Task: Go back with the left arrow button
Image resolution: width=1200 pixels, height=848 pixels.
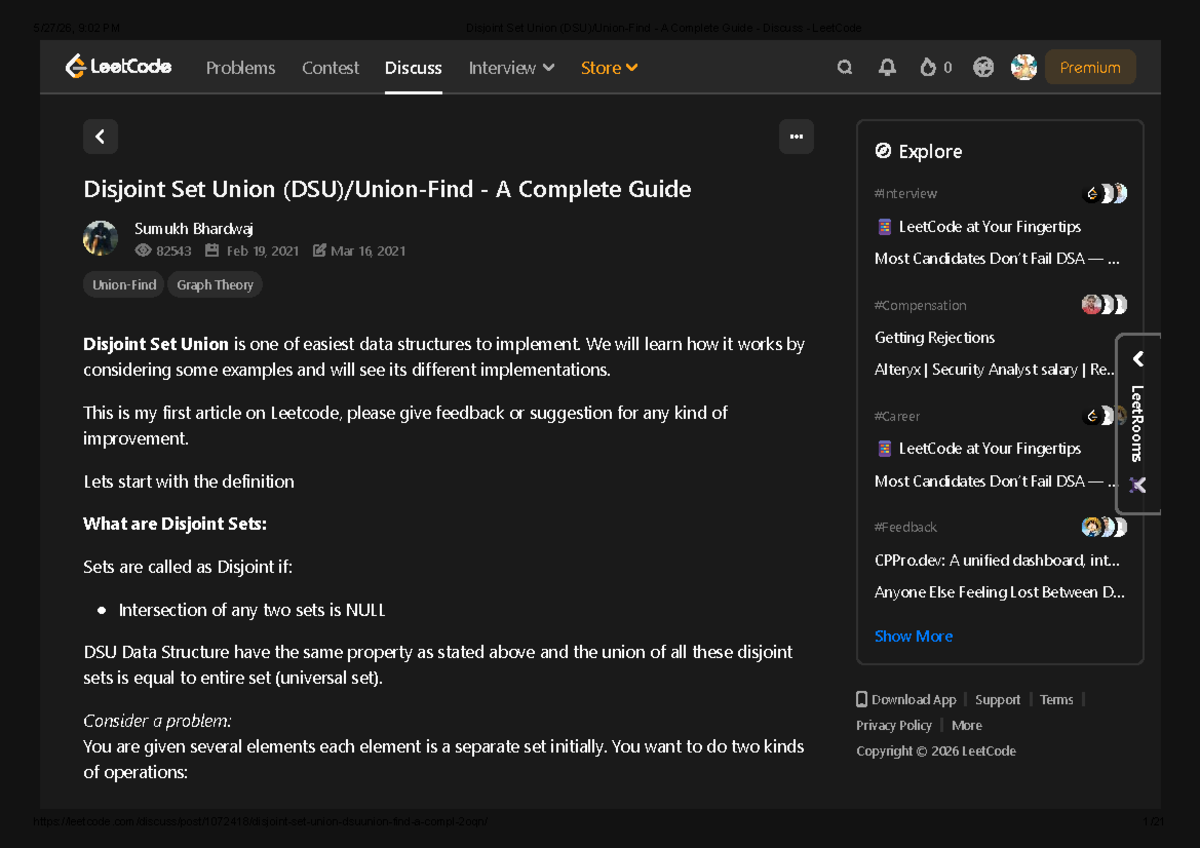Action: [100, 137]
